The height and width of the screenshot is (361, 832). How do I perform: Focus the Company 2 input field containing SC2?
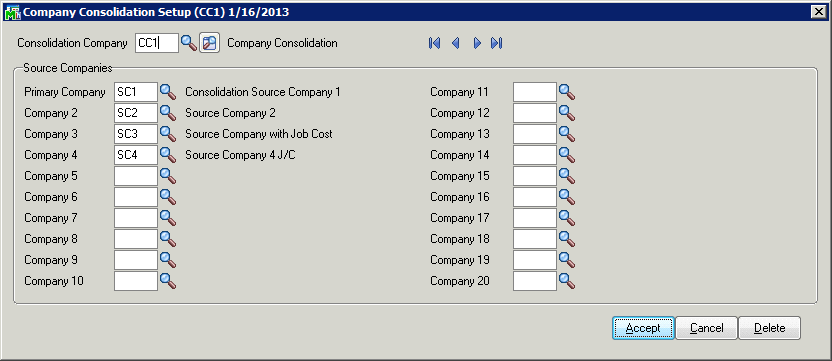136,113
